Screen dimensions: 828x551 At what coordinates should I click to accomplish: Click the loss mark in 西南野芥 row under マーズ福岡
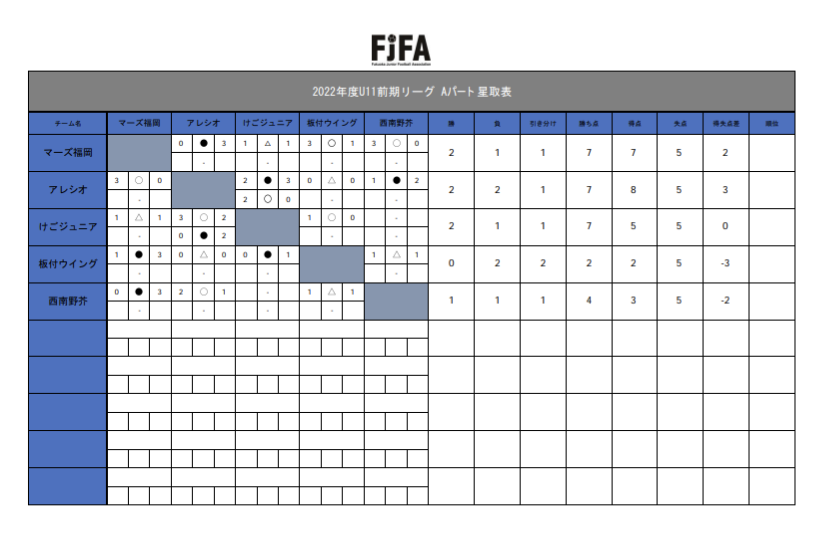[139, 292]
